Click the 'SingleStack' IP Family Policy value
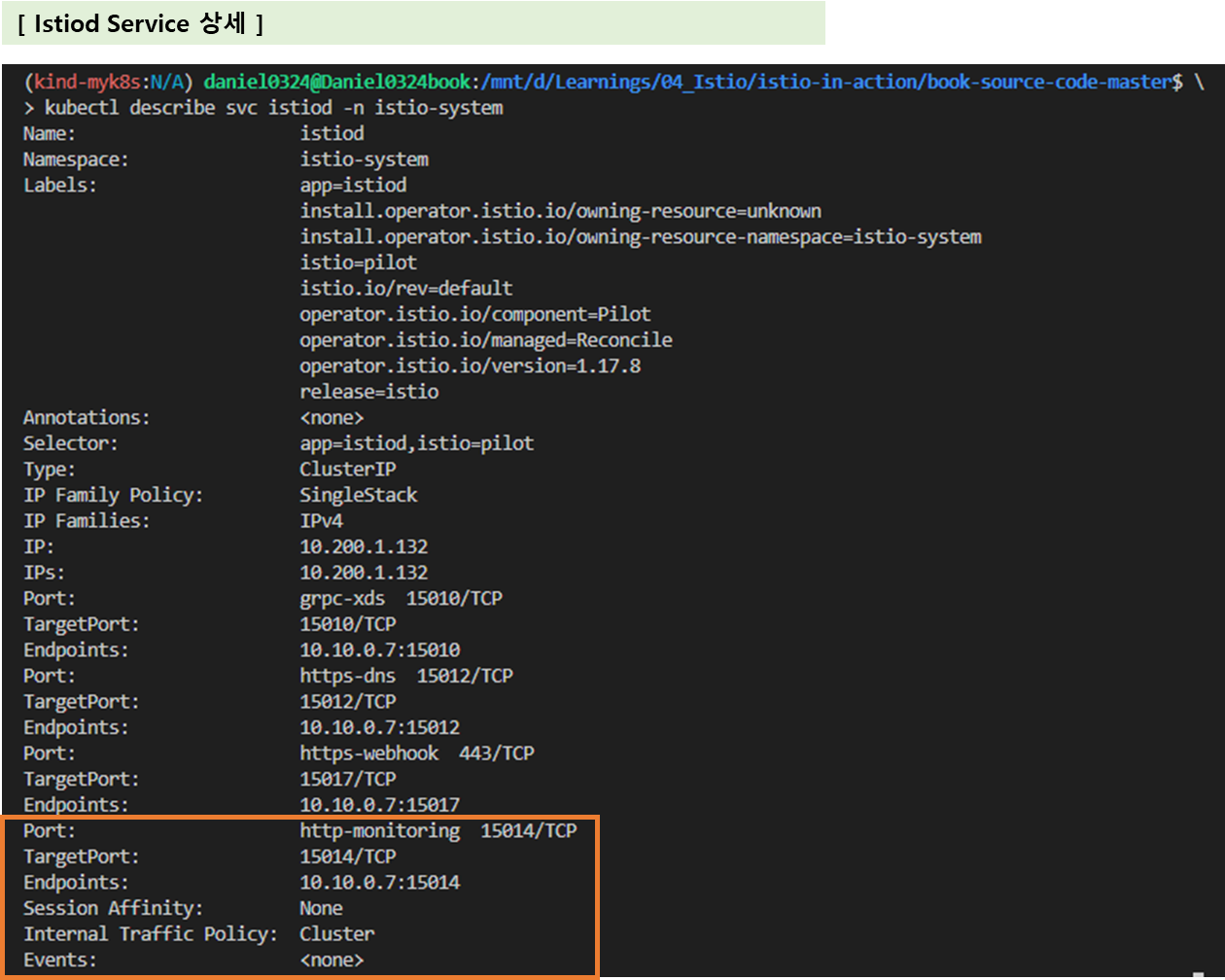1225x980 pixels. pyautogui.click(x=358, y=495)
